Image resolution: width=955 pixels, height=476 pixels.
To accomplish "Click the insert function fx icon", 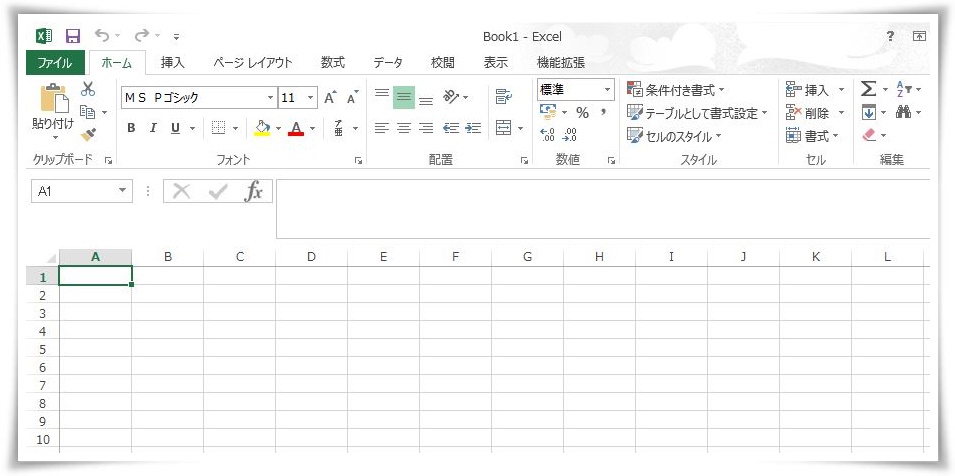I will 253,191.
